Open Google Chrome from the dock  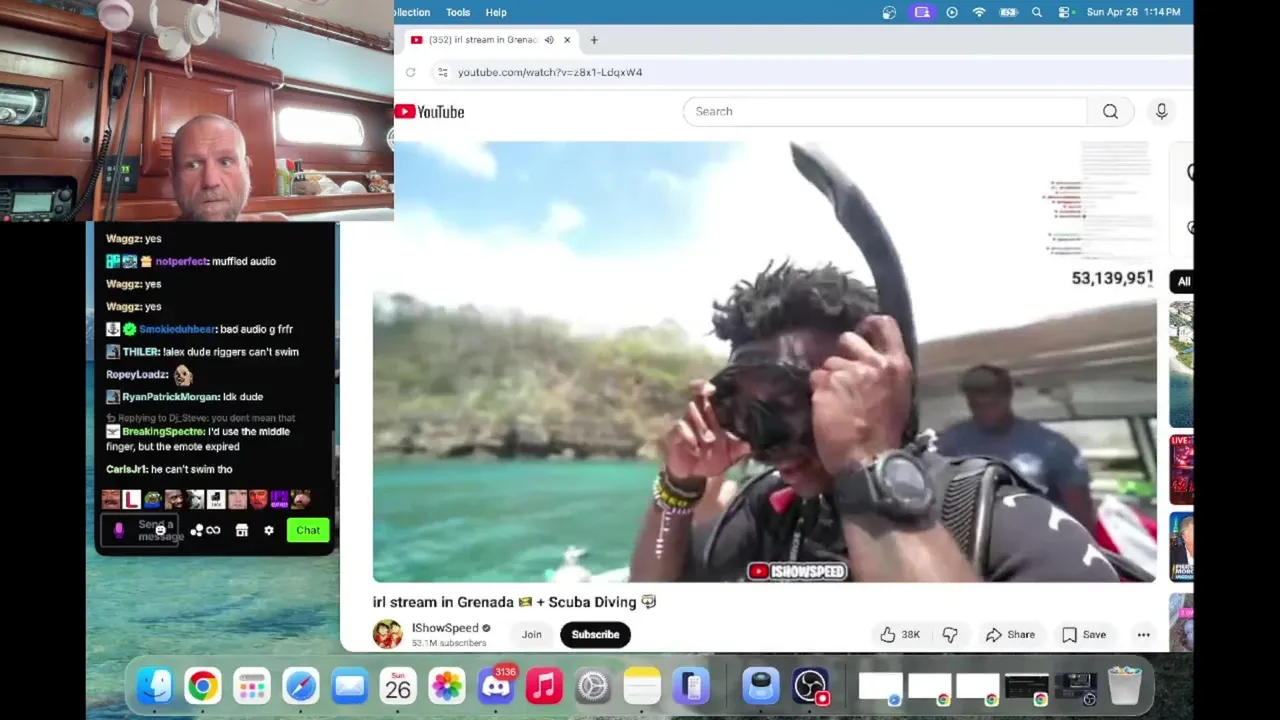click(x=203, y=686)
